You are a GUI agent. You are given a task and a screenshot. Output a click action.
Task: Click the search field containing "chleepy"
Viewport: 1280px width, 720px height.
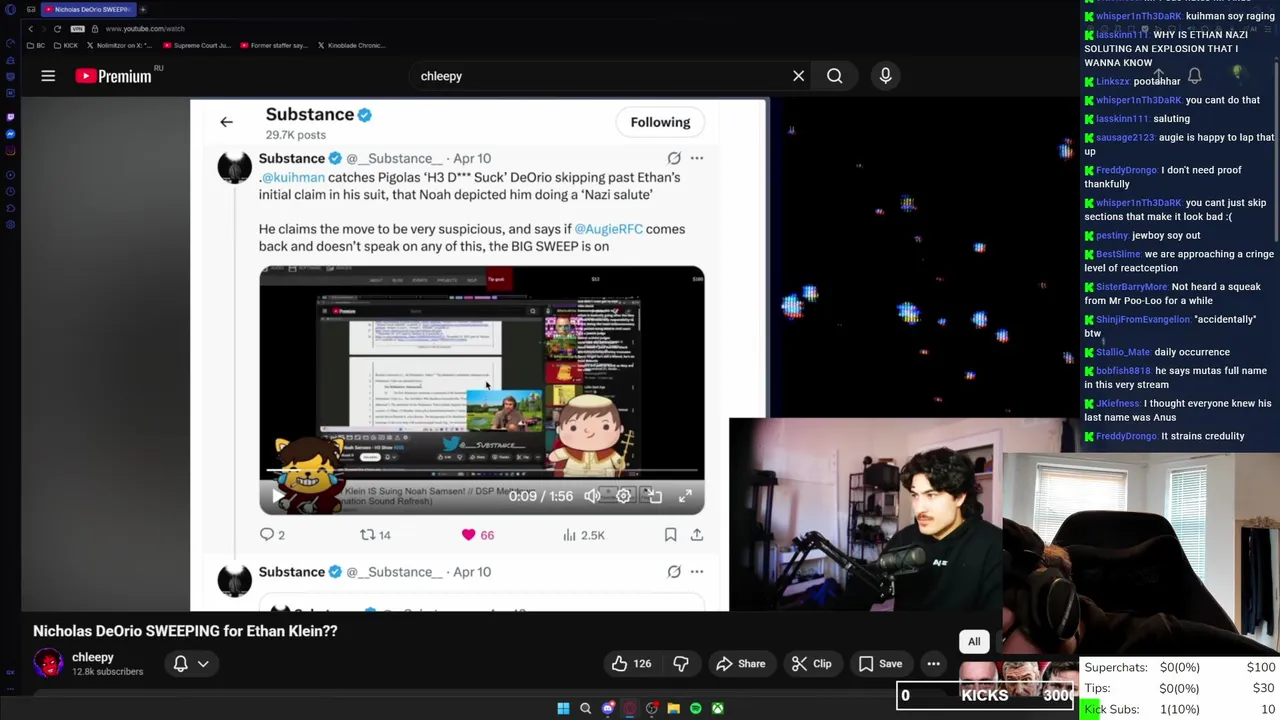600,76
